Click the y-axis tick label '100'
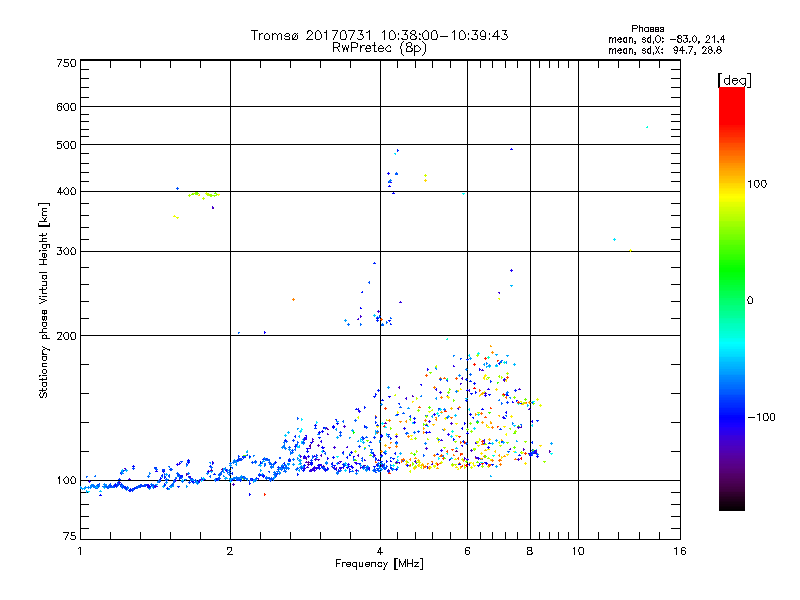Viewport: 800px width, 600px height. tap(67, 481)
